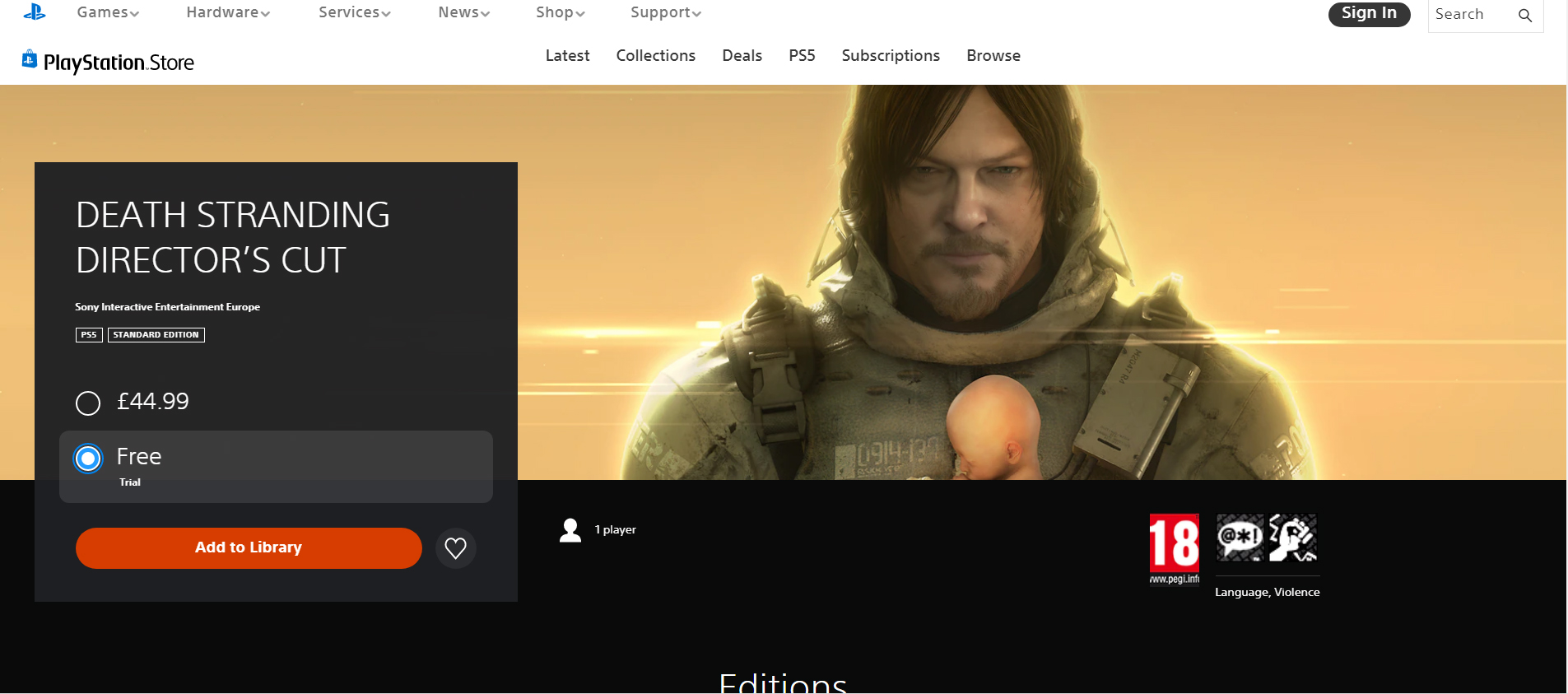Image resolution: width=1568 pixels, height=694 pixels.
Task: Click the violence descriptor icon
Action: [1293, 538]
